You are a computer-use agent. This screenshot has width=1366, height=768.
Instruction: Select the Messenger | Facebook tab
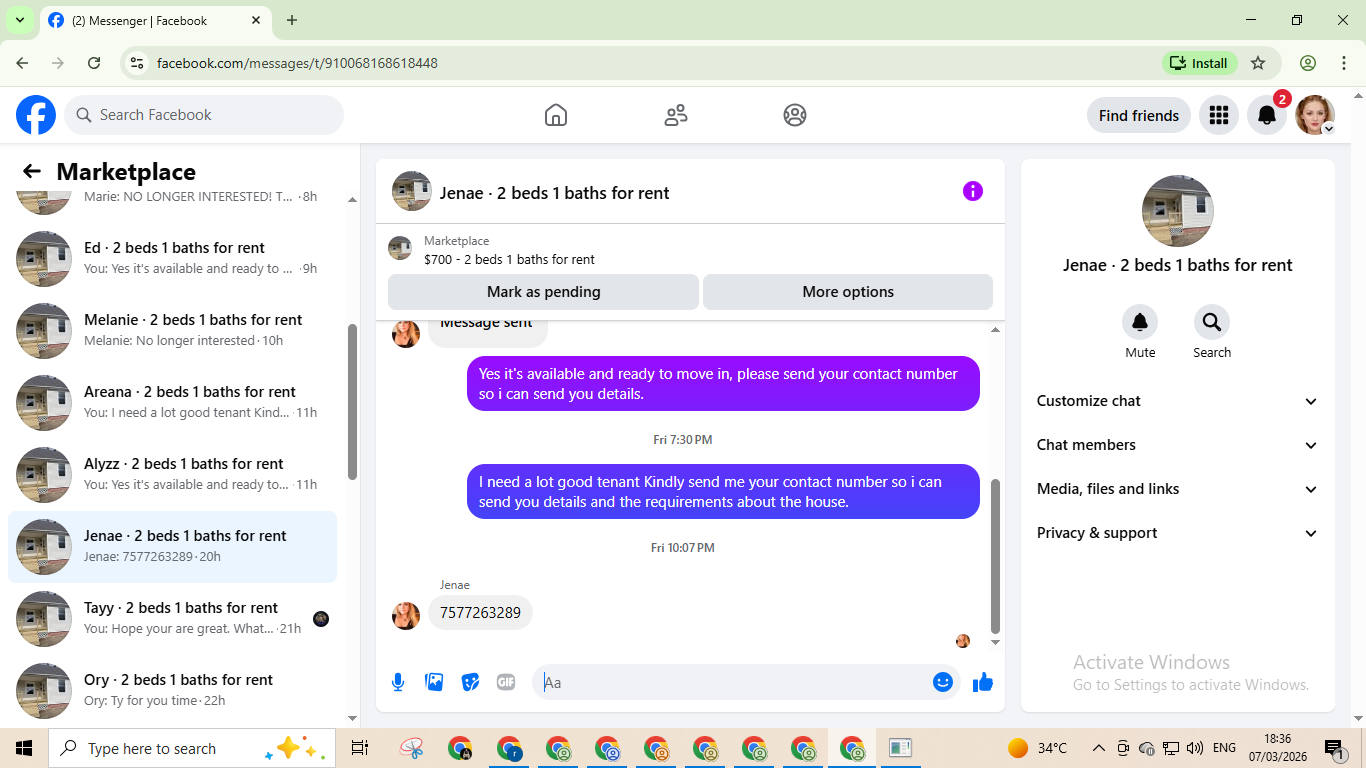155,20
